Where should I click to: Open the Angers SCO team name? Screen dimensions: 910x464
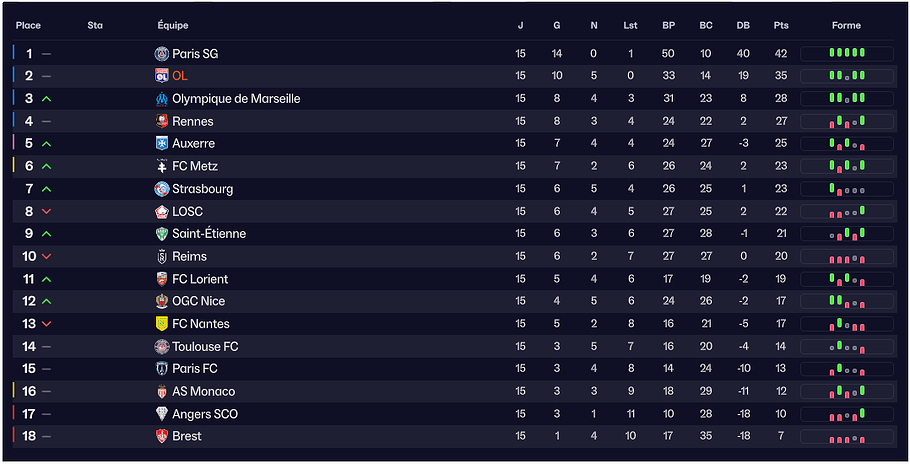tap(205, 414)
